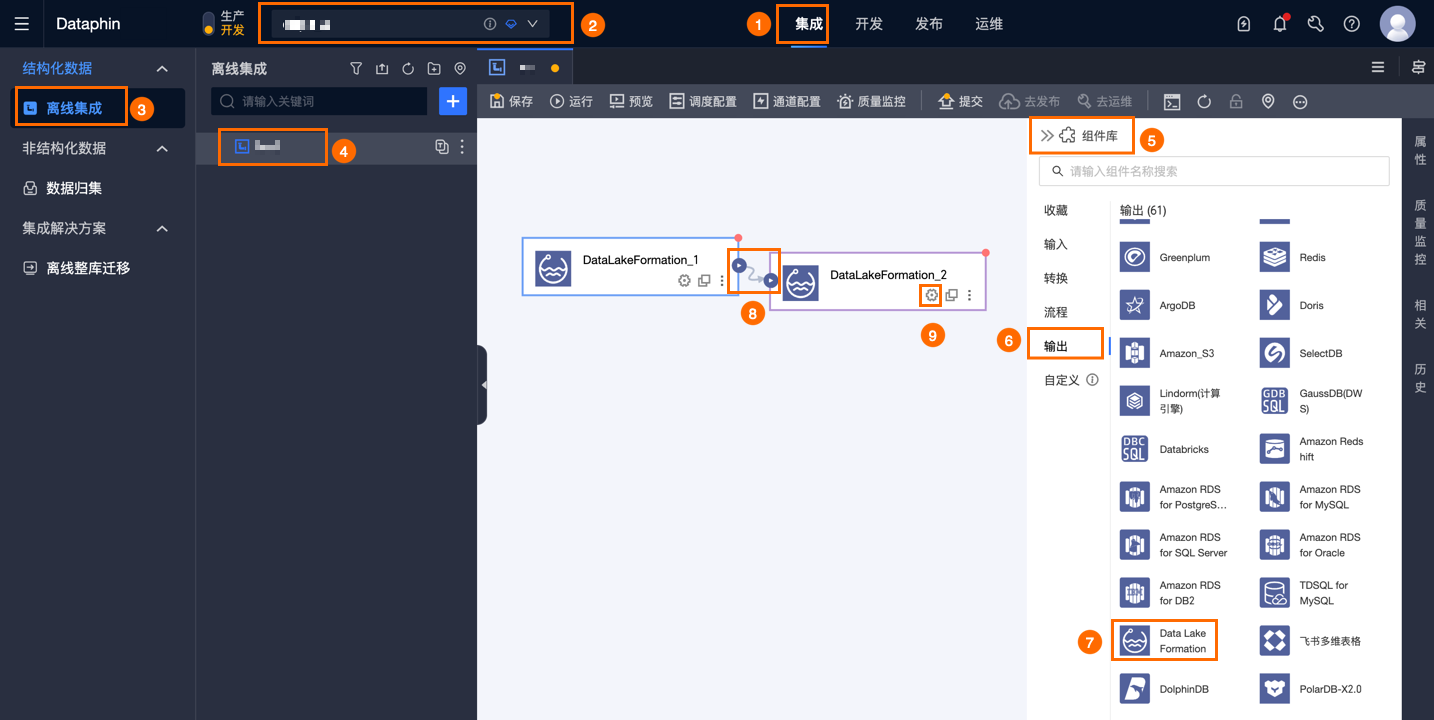Collapse the 非结构化数据 section
1434x720 pixels.
click(162, 148)
